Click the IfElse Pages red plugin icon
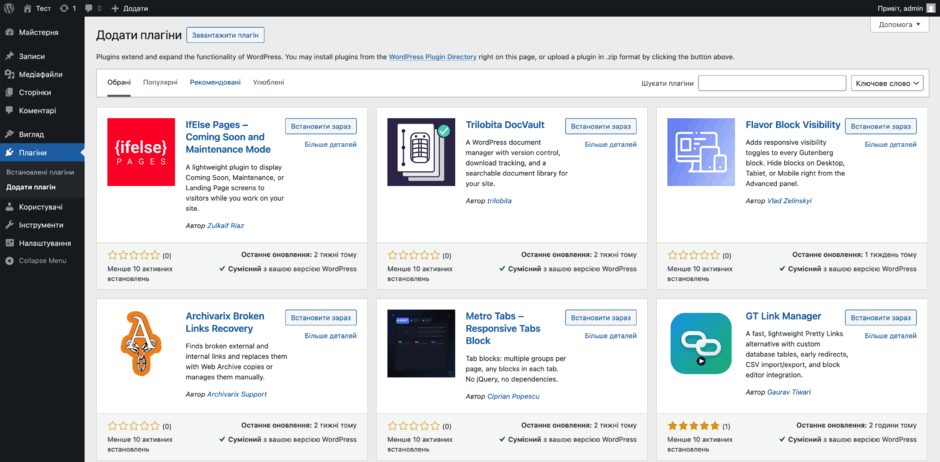The height and width of the screenshot is (462, 940). pos(141,152)
